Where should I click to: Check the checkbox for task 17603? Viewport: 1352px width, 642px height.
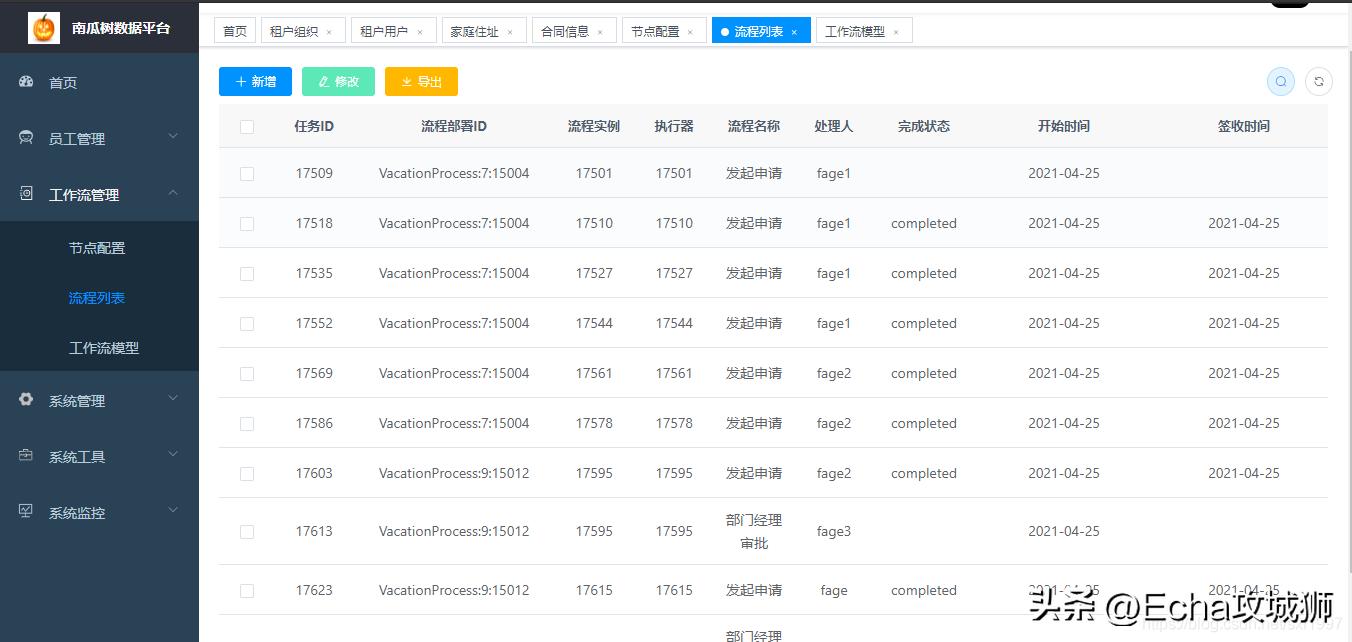247,473
